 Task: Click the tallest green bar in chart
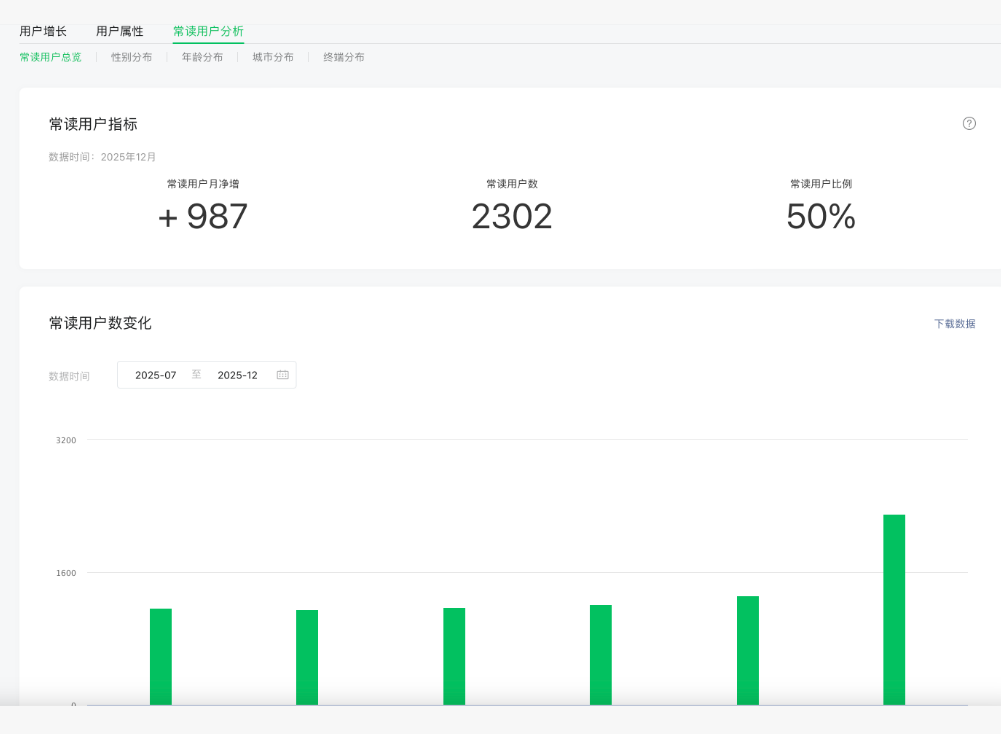894,610
